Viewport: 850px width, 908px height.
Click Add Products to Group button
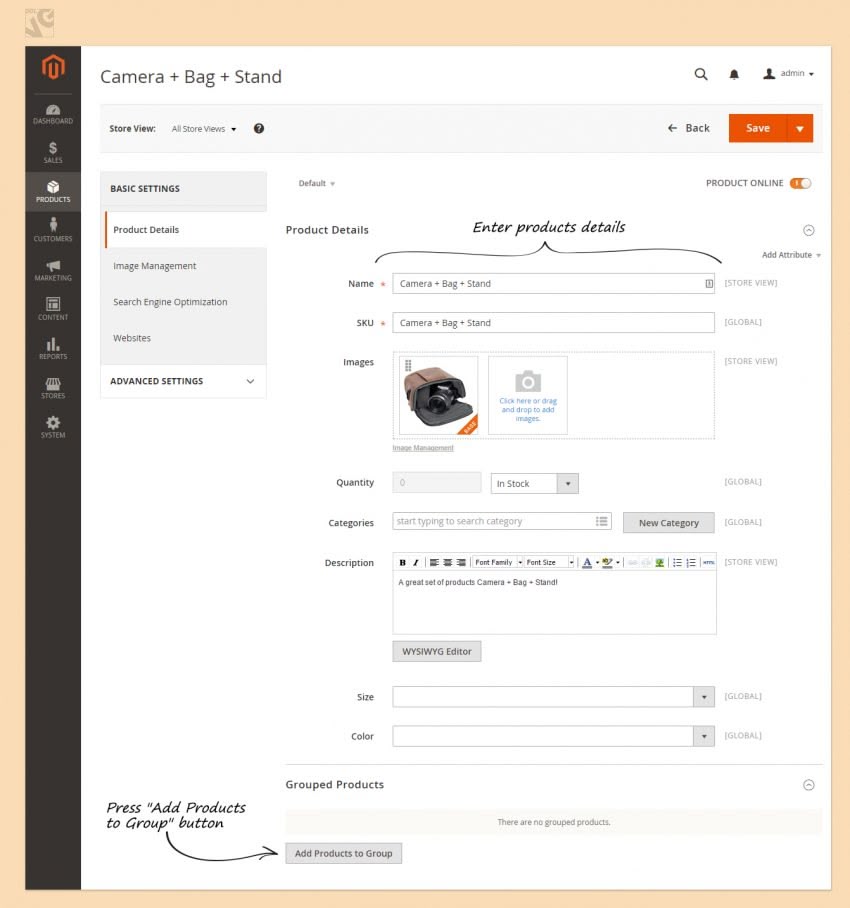coord(343,853)
